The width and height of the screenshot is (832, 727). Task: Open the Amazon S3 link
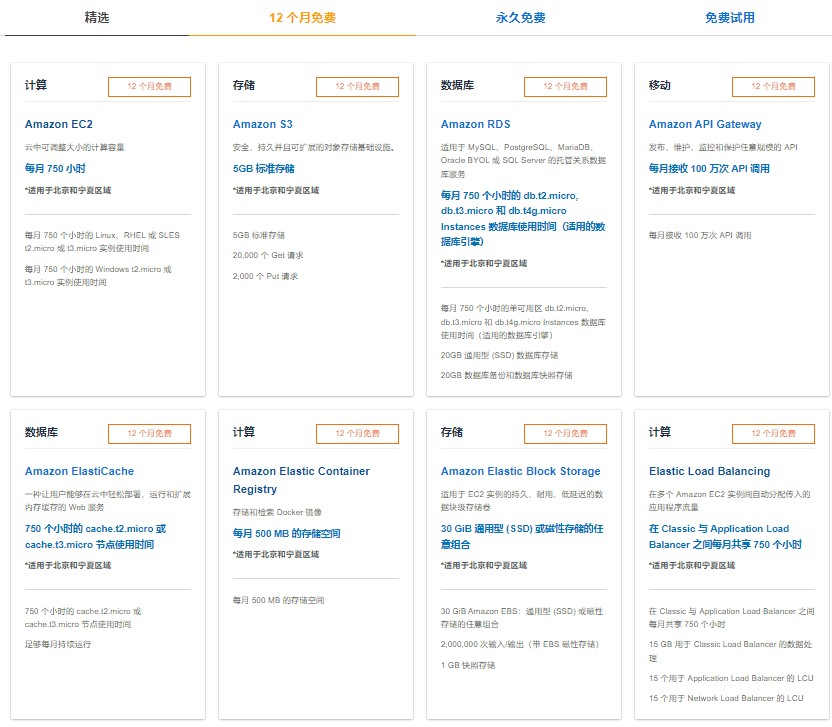click(x=263, y=124)
